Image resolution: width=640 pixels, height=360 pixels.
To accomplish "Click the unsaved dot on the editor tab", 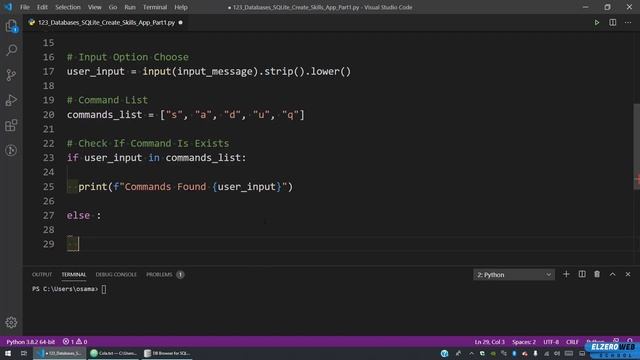I will 180,22.
